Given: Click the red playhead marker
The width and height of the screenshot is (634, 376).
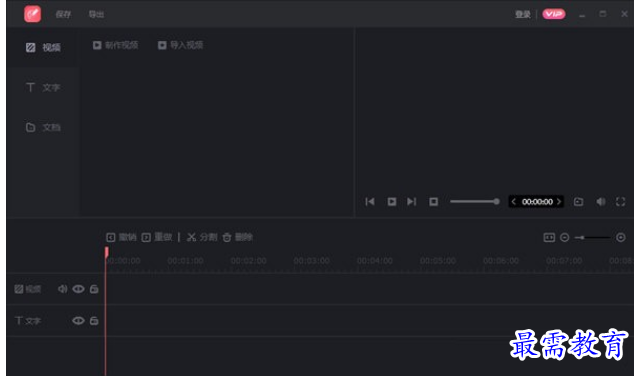Looking at the screenshot, I should pyautogui.click(x=106, y=252).
